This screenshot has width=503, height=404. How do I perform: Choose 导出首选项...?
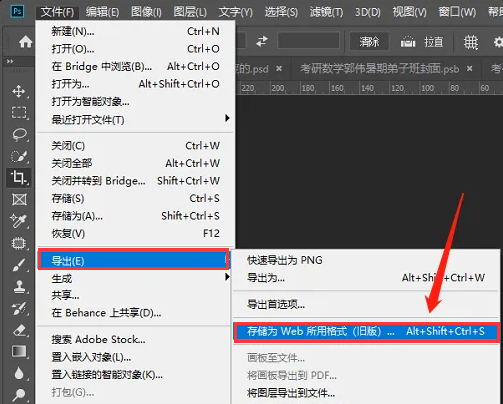[366, 304]
